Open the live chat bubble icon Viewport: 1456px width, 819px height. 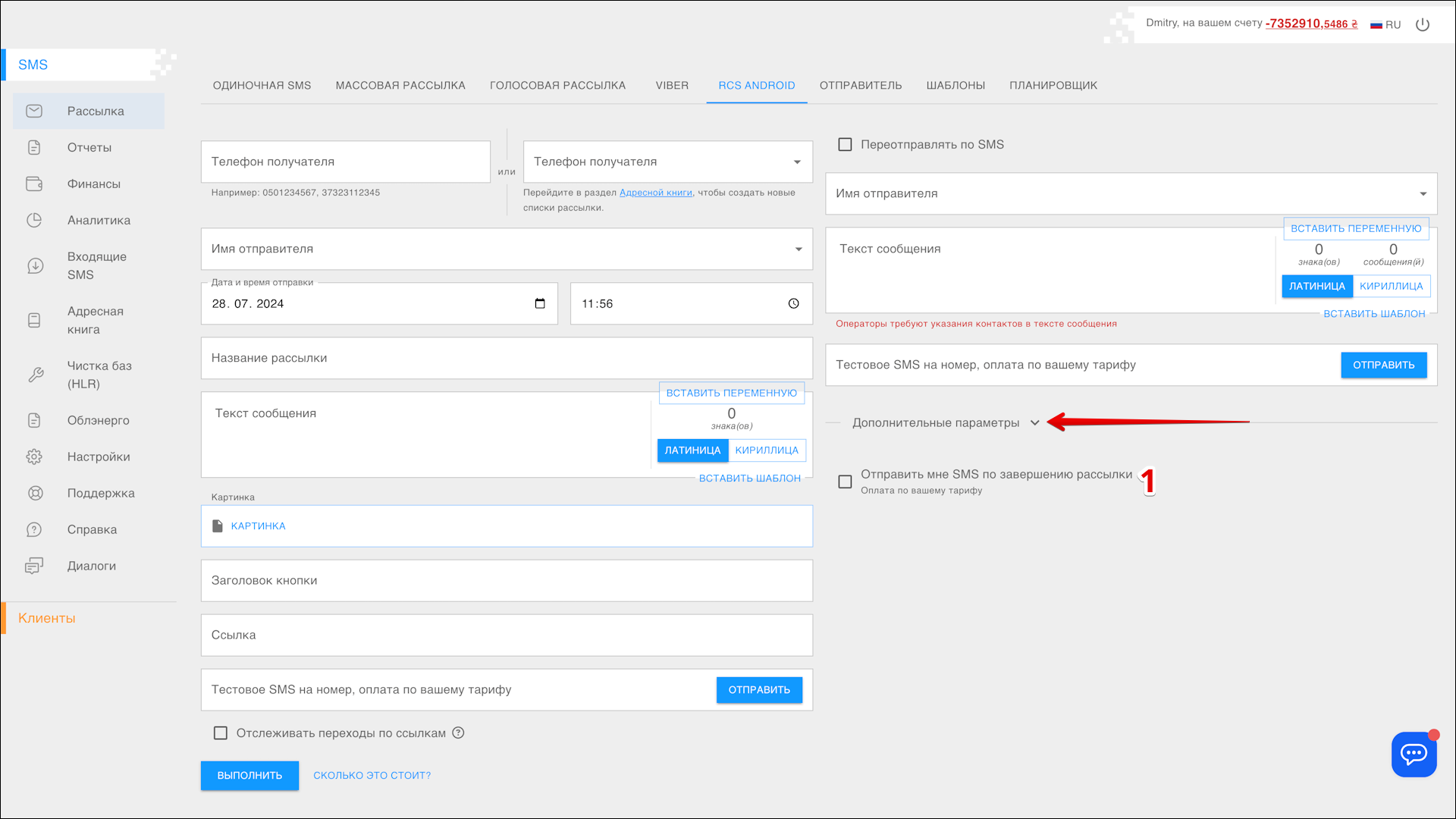pyautogui.click(x=1414, y=754)
